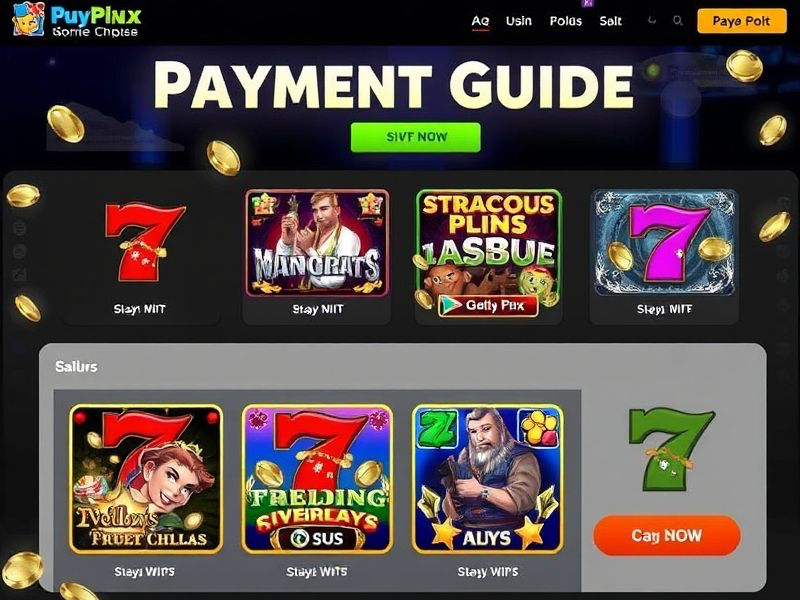The width and height of the screenshot is (800, 600).
Task: Click the orange Cay NOW button
Action: point(667,535)
